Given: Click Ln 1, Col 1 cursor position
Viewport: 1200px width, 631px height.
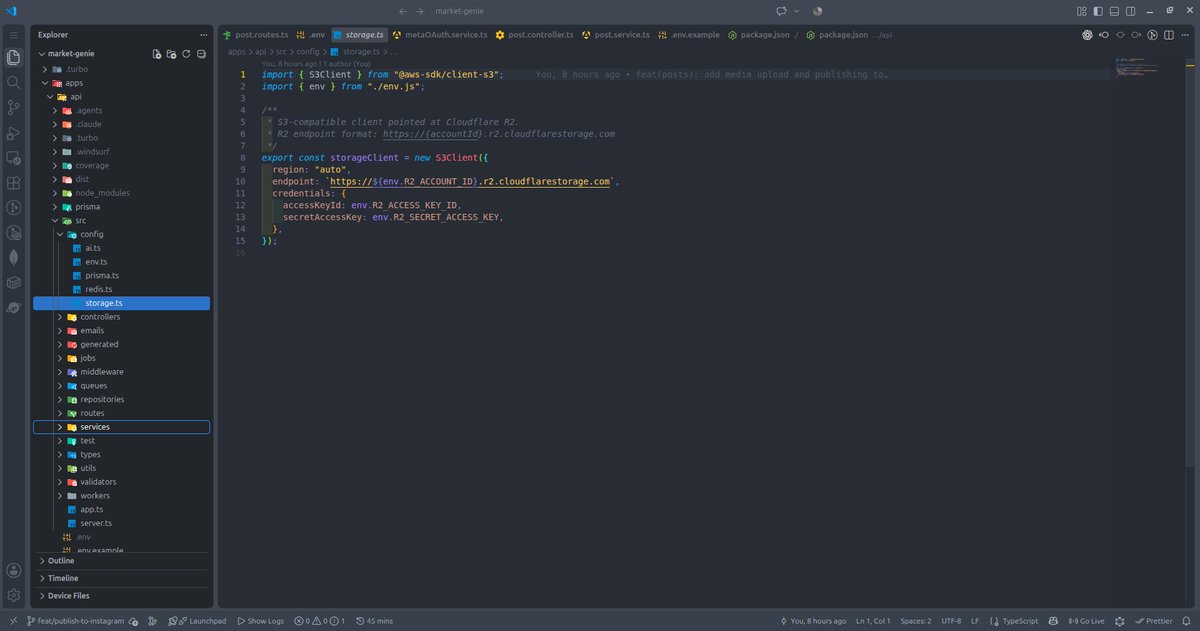Looking at the screenshot, I should tap(873, 621).
